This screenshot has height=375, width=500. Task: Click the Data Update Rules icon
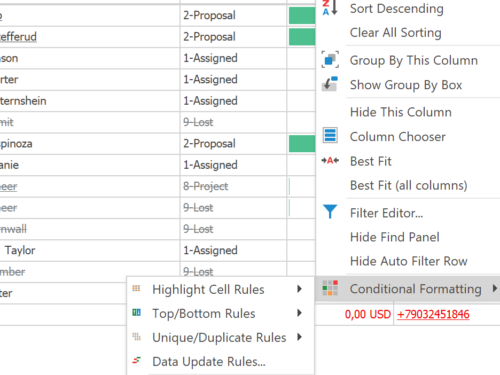136,360
